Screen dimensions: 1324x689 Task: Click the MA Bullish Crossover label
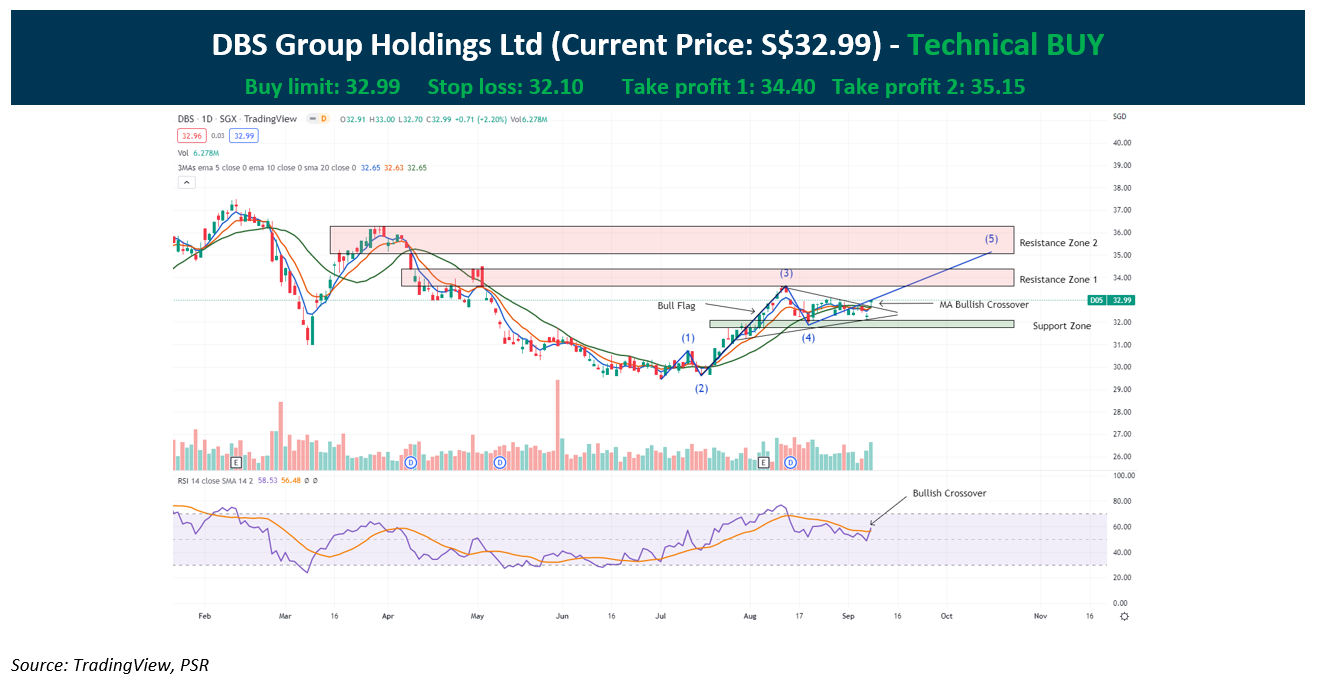click(x=983, y=304)
